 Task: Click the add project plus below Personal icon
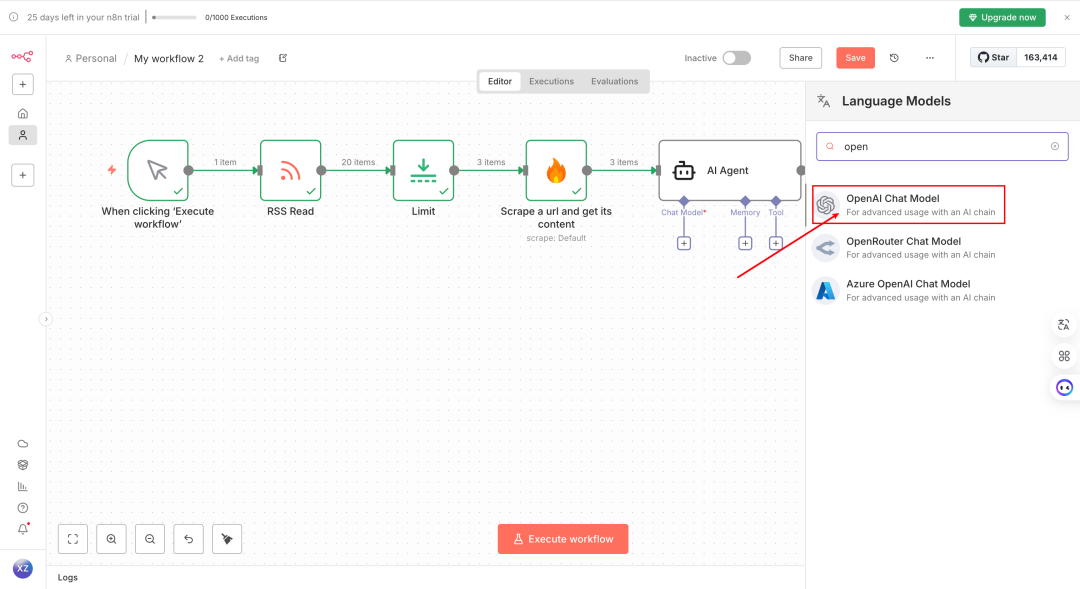[23, 175]
